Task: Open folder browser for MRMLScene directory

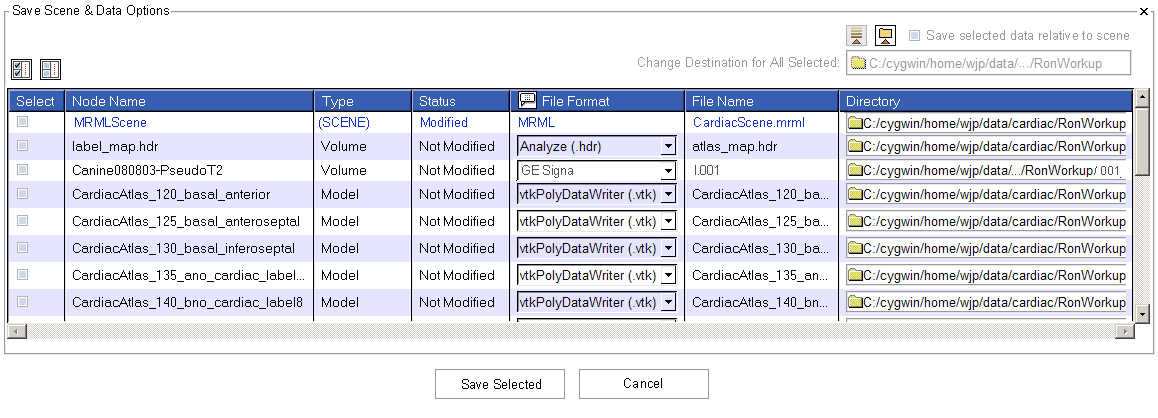Action: coord(855,123)
